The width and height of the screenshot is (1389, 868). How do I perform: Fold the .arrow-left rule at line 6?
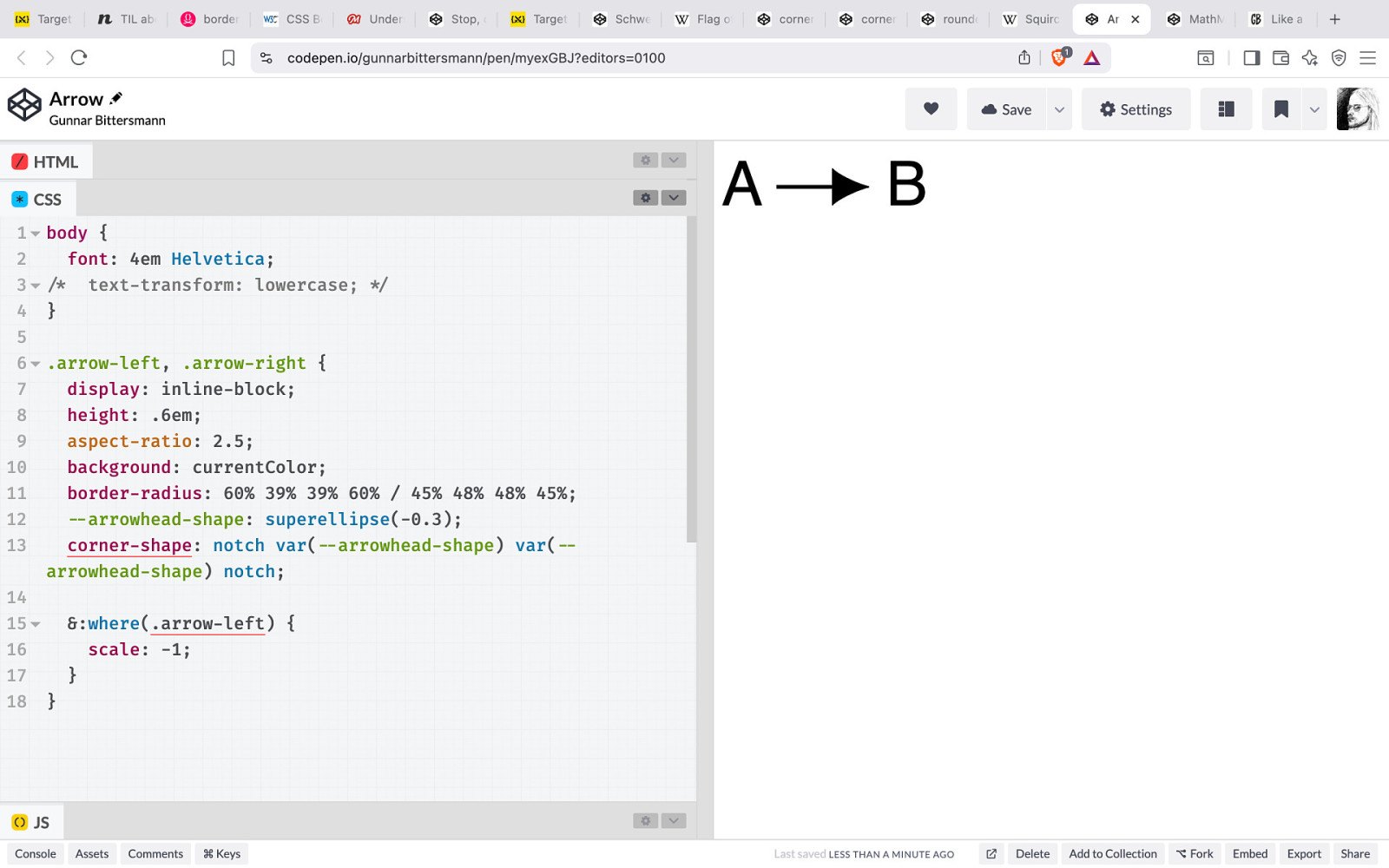(36, 364)
